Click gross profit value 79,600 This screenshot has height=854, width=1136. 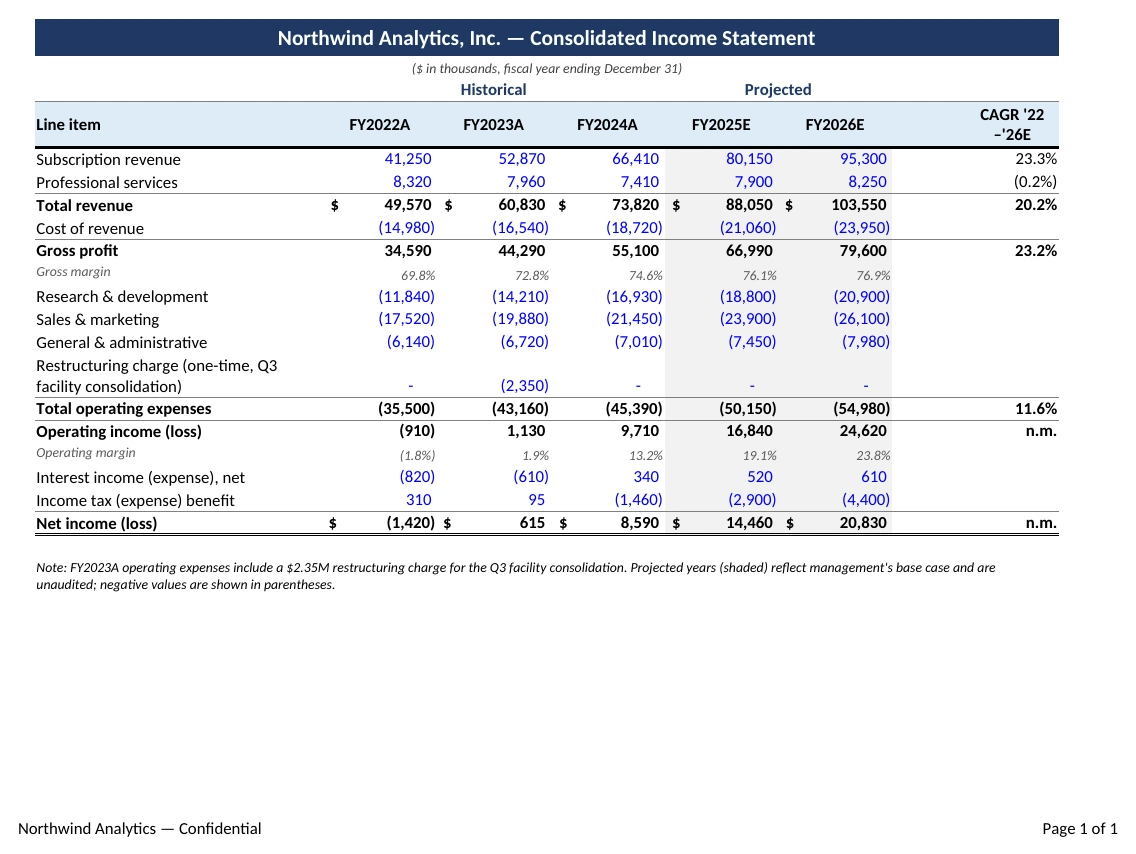pyautogui.click(x=863, y=251)
